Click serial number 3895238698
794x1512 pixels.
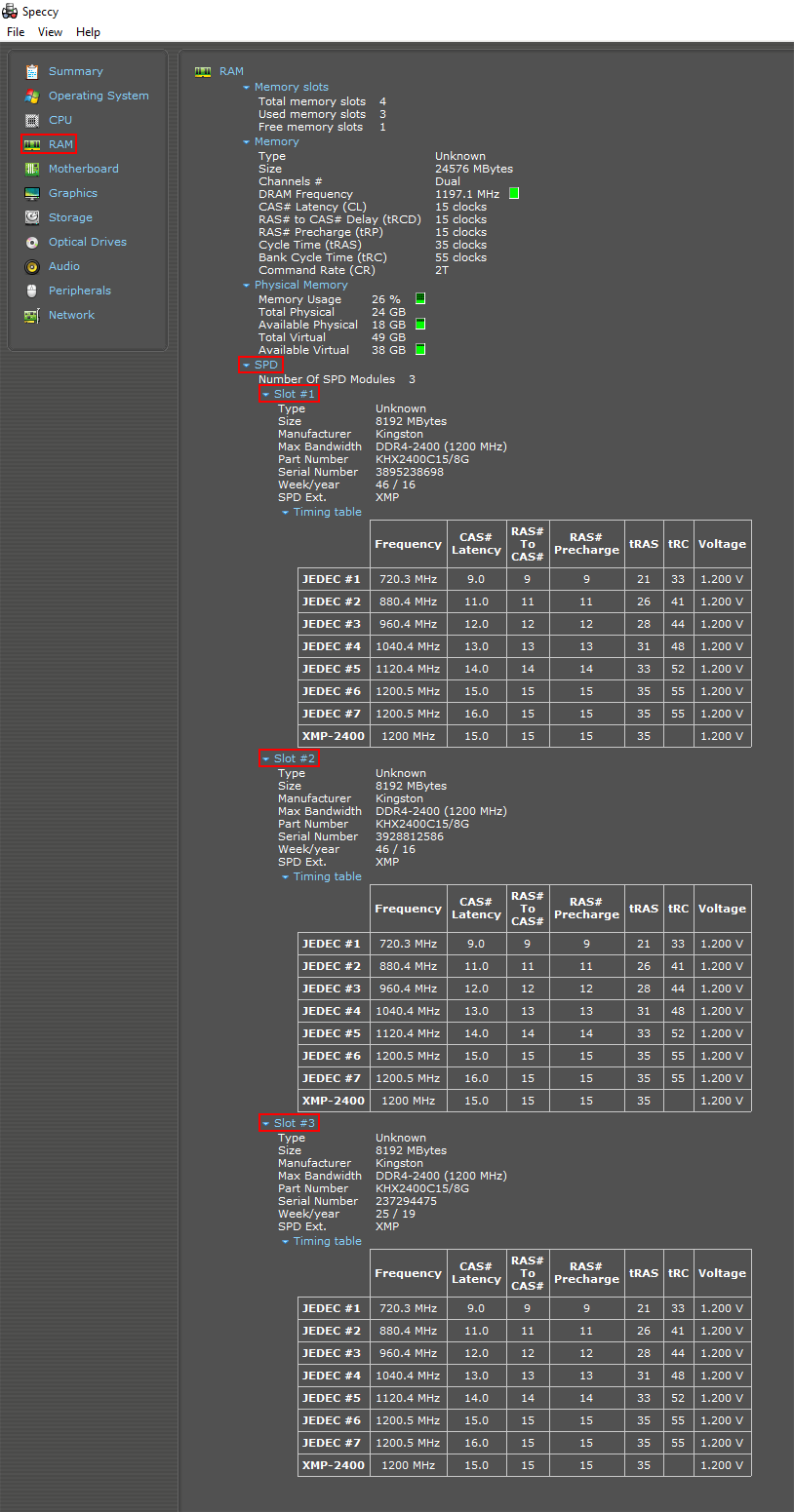[410, 472]
